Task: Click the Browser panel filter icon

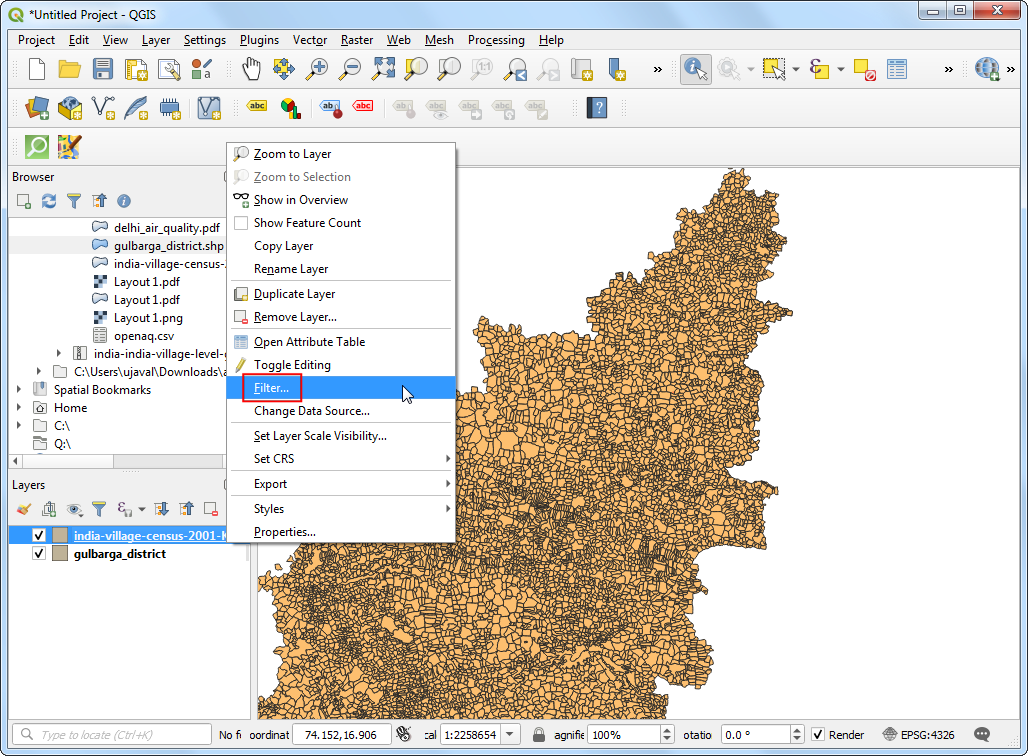Action: (x=74, y=201)
